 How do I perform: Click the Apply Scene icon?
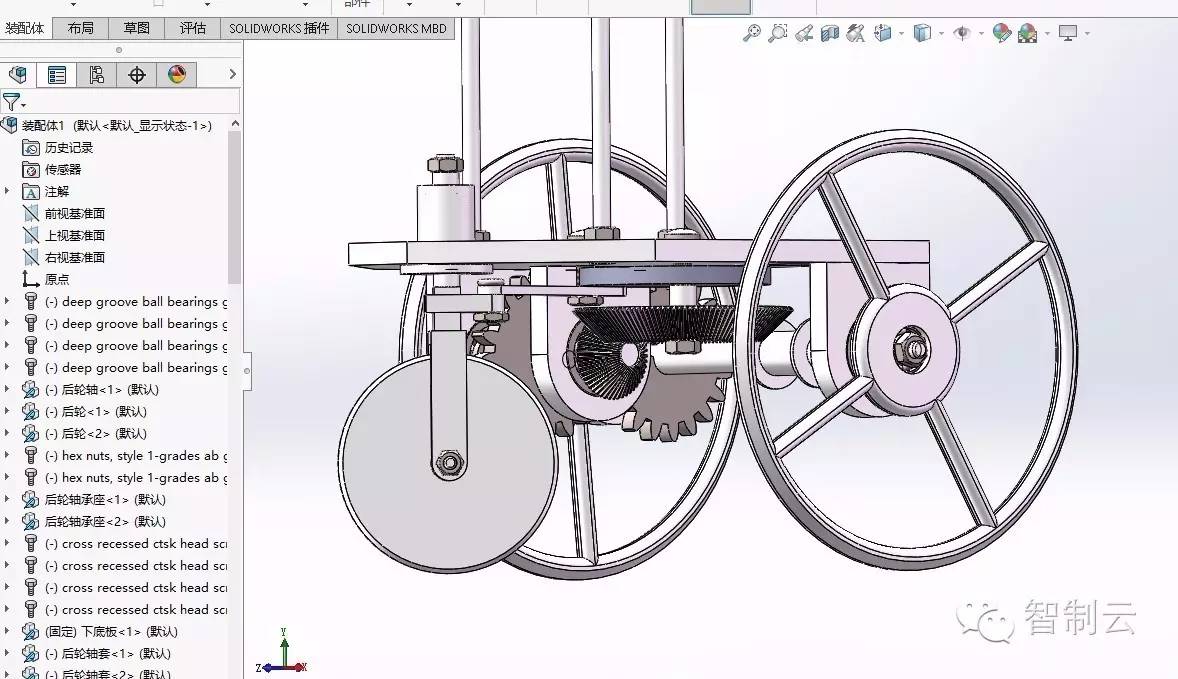pos(1028,33)
